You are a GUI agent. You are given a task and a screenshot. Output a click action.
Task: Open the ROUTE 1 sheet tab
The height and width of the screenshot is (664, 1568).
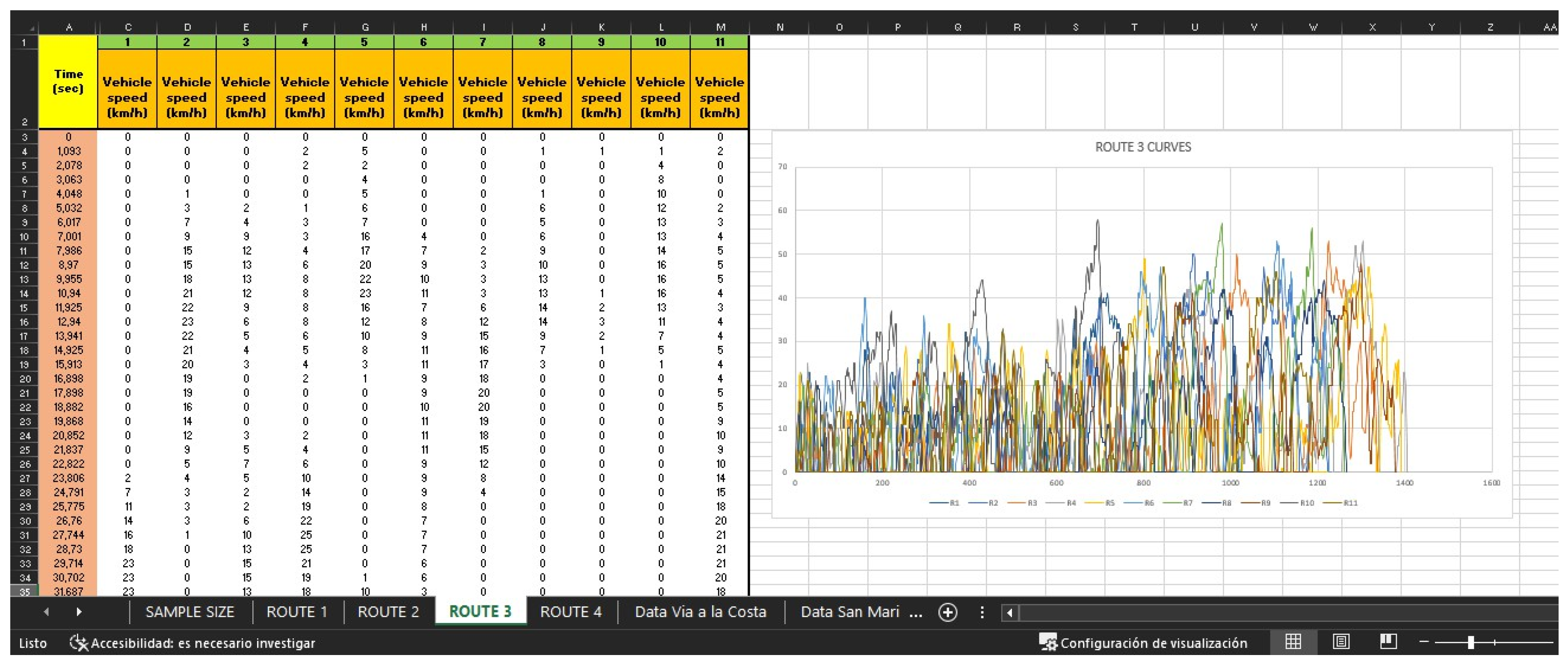(x=296, y=612)
